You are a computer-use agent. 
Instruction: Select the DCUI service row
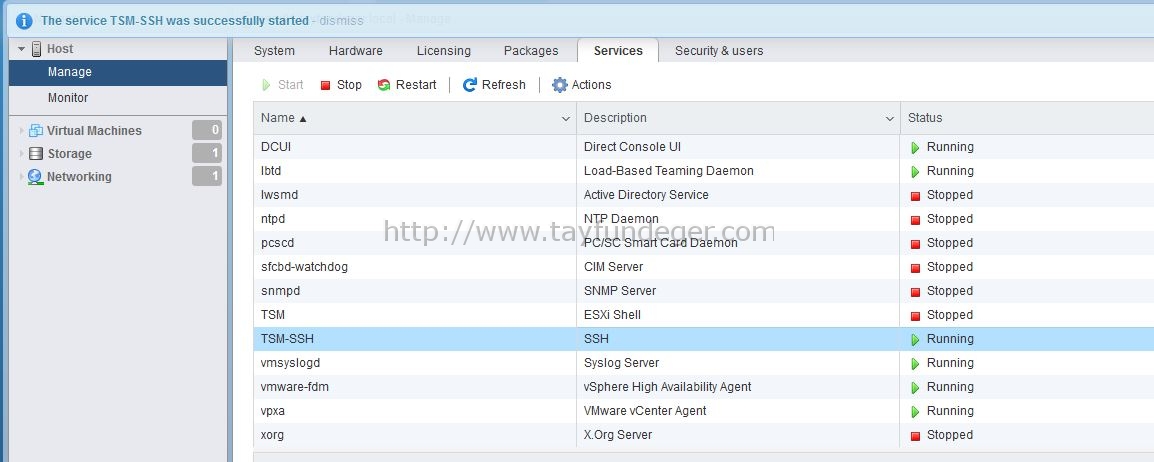point(704,147)
